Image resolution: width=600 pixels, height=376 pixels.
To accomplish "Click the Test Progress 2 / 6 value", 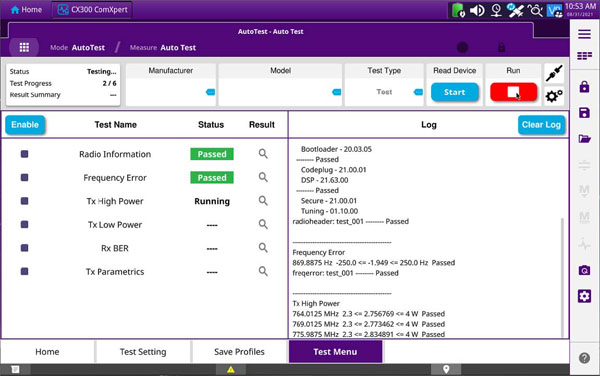I will pyautogui.click(x=109, y=83).
